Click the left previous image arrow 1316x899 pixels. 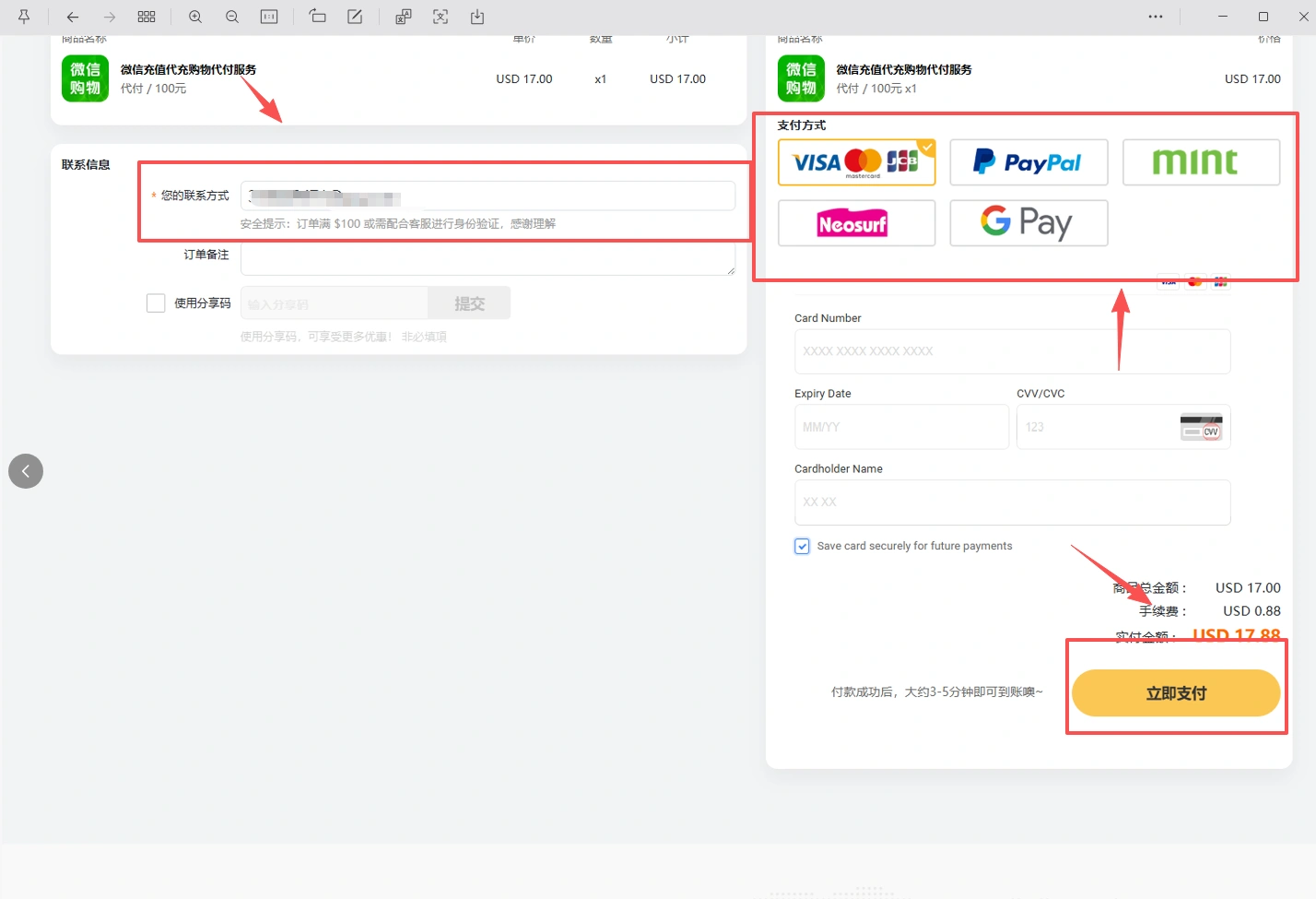coord(26,471)
